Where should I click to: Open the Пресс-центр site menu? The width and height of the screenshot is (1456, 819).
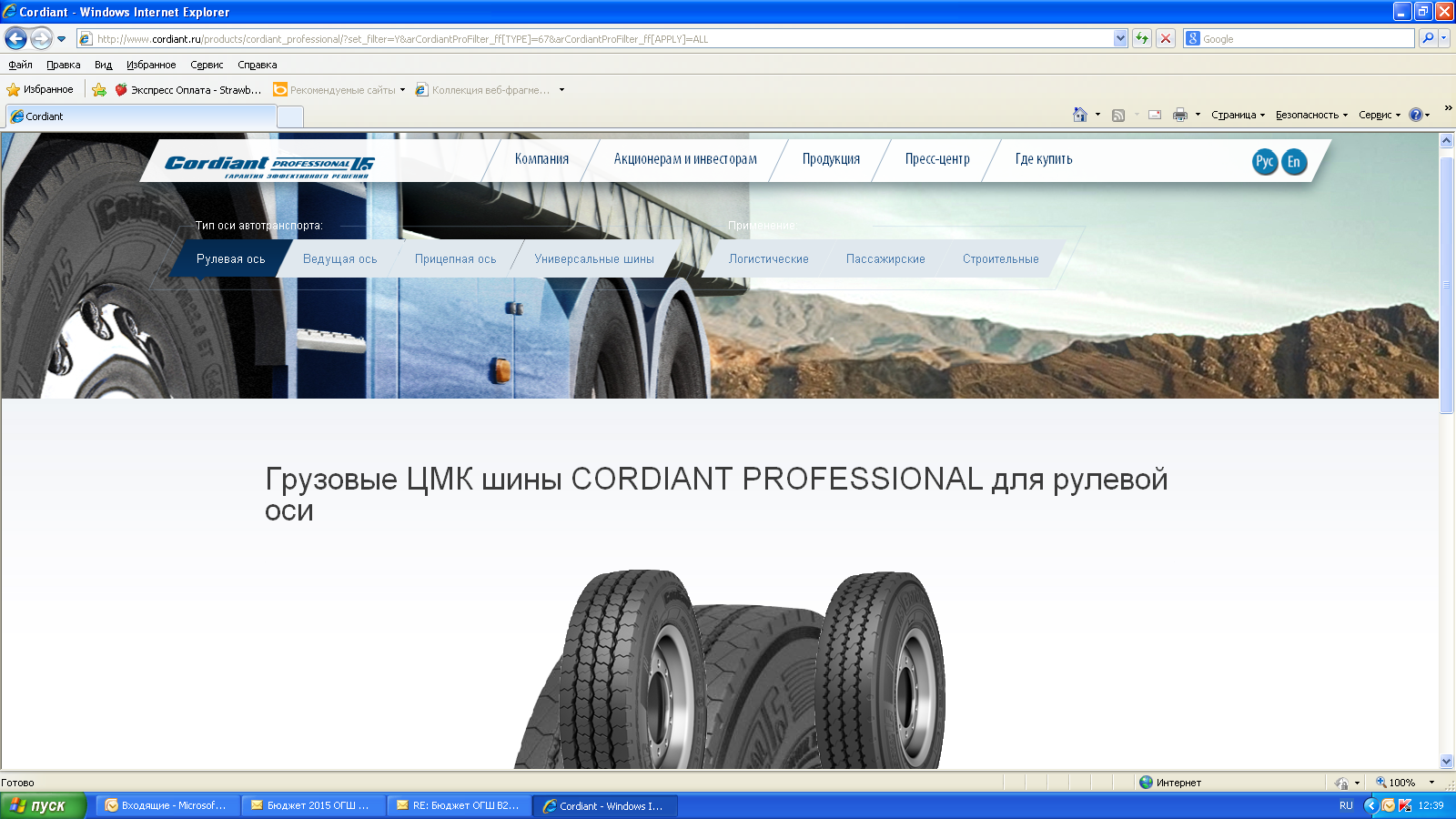coord(937,159)
